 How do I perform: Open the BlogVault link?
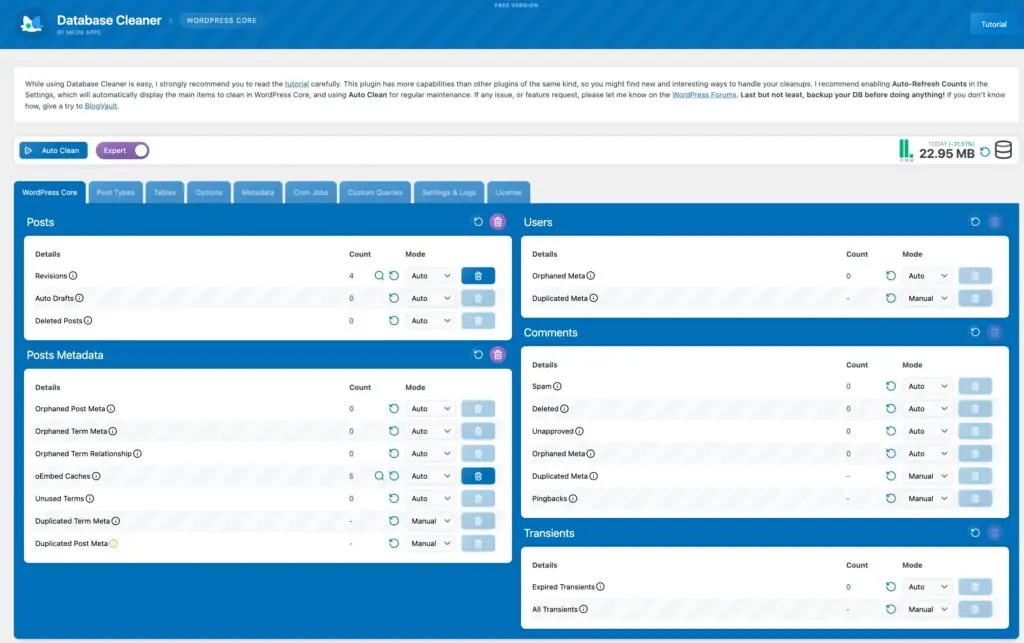click(x=101, y=106)
